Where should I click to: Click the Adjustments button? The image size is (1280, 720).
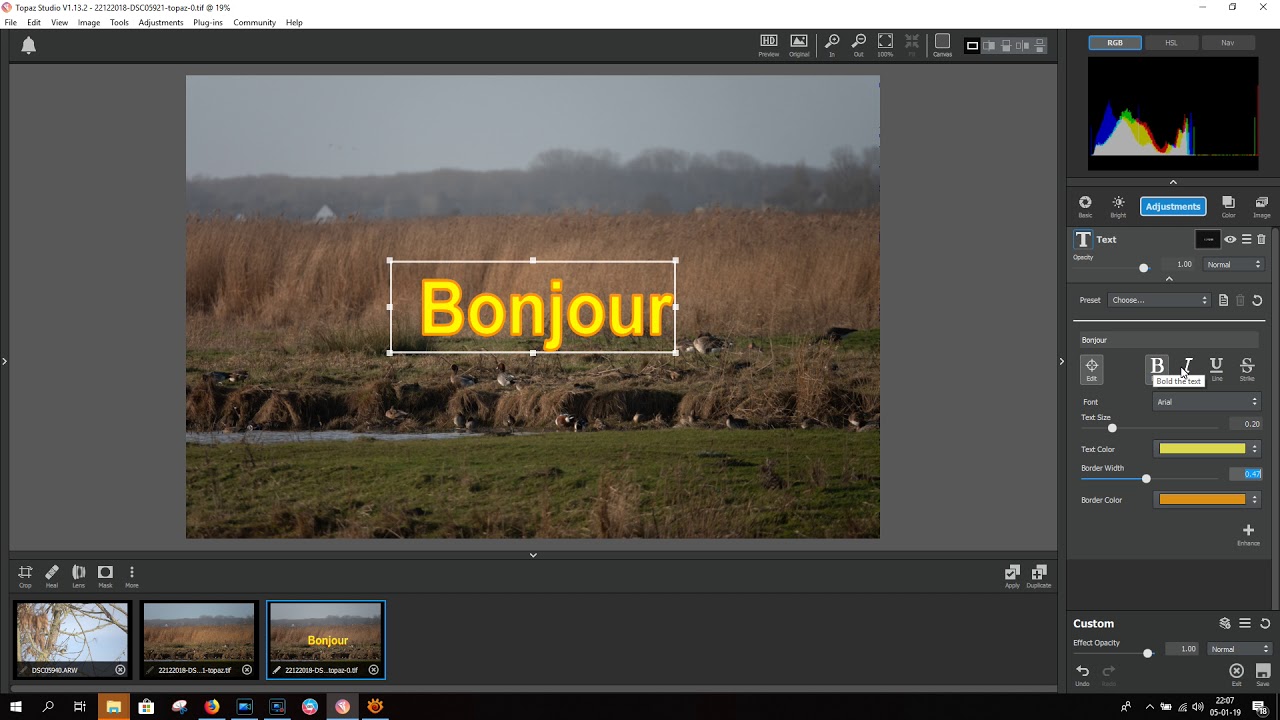click(x=1173, y=206)
